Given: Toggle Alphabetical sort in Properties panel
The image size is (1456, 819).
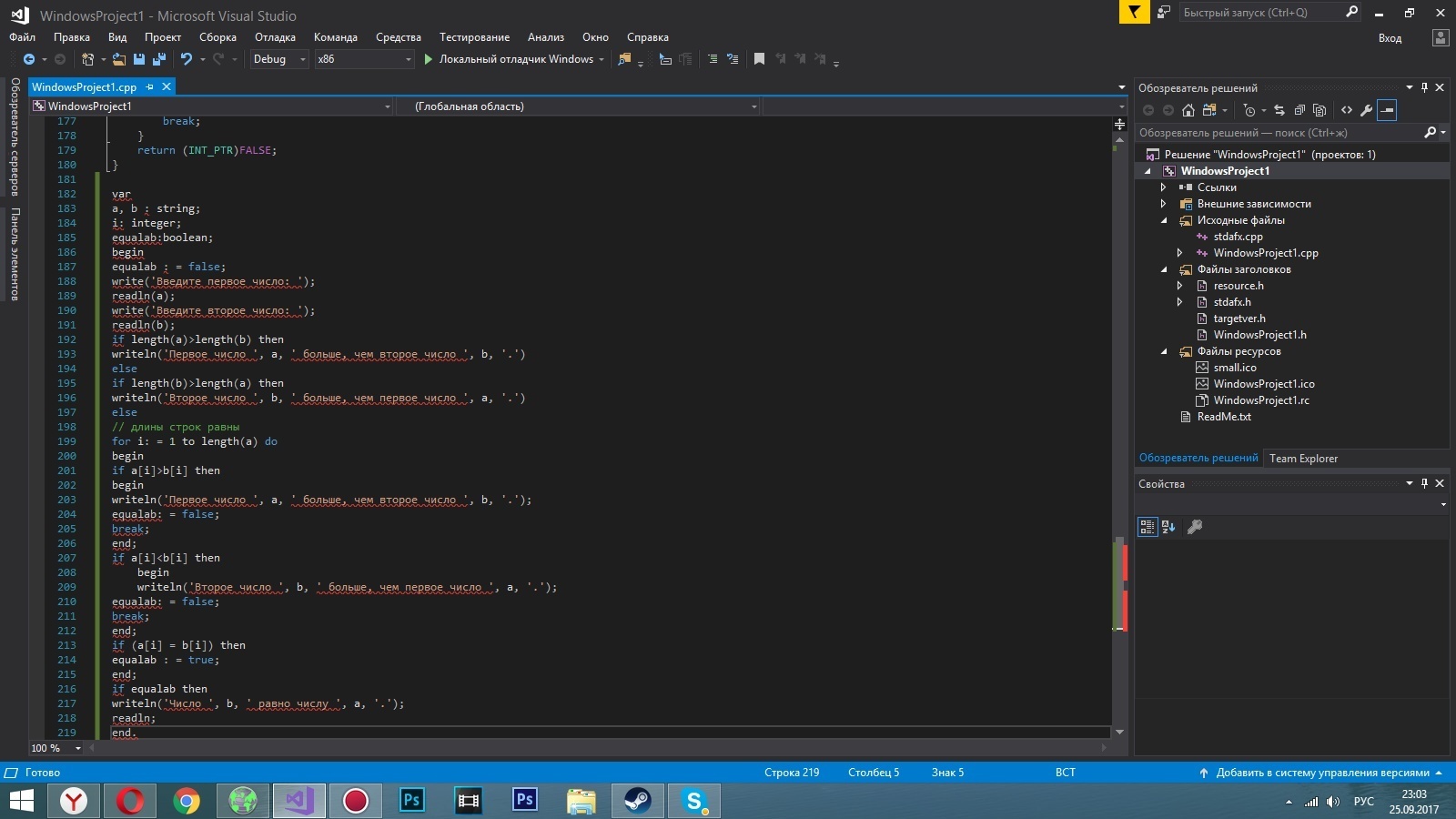Looking at the screenshot, I should pyautogui.click(x=1169, y=527).
